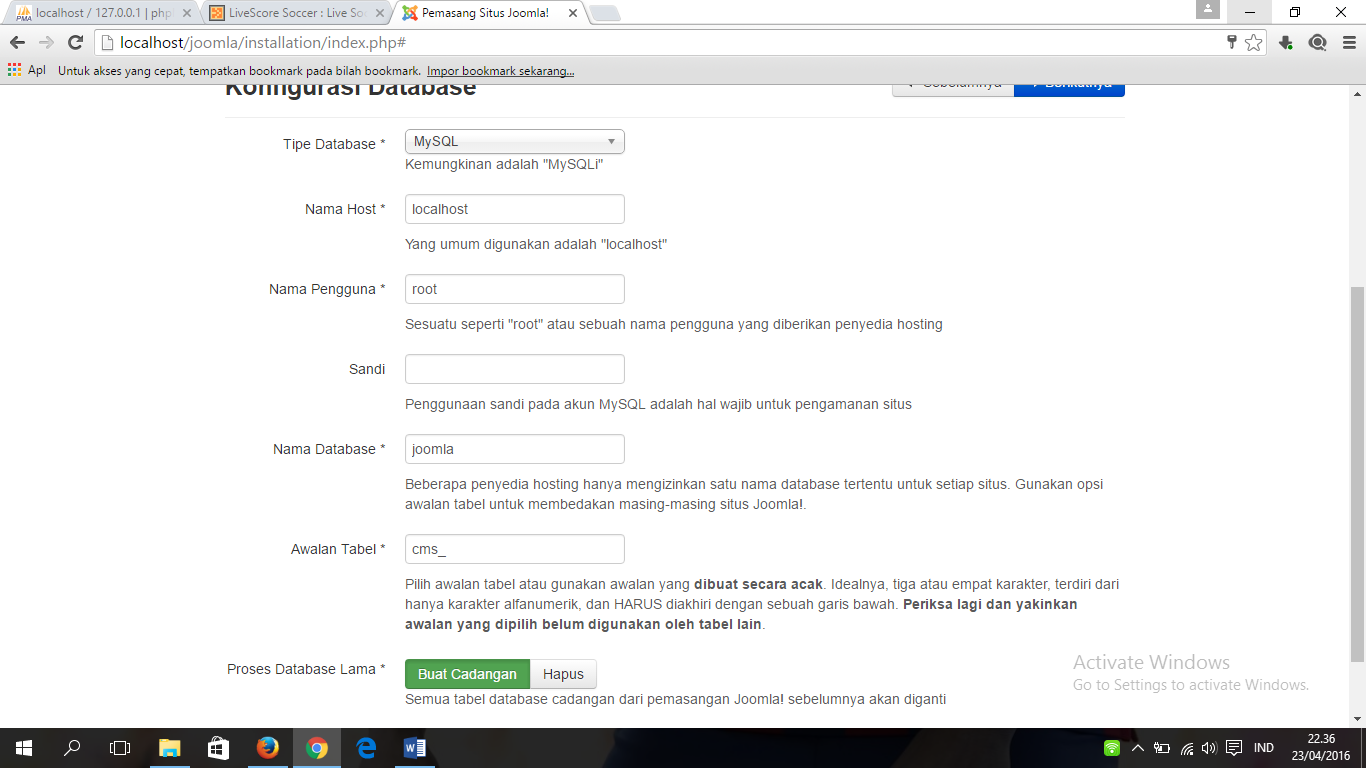Click the hint Kemungkinan adalah "MySQLi"

coord(504,164)
